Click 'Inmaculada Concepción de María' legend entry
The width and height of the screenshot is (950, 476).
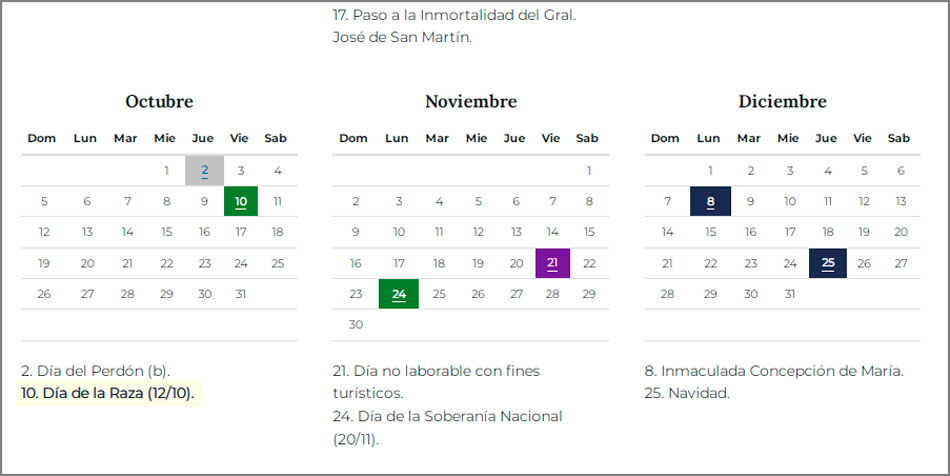click(x=774, y=371)
